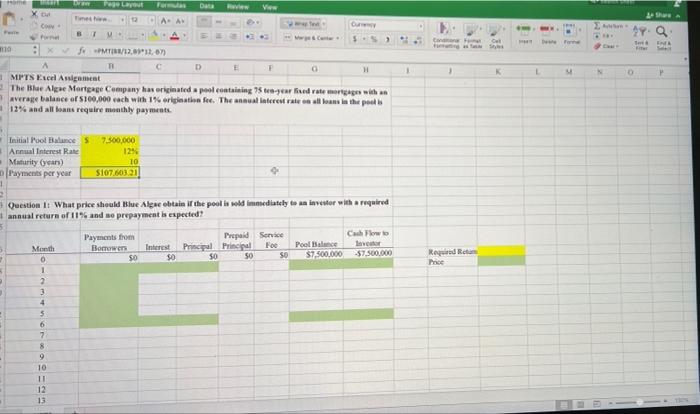Click the Clear eraser button
Viewport: 700px width, 414px height.
606,46
